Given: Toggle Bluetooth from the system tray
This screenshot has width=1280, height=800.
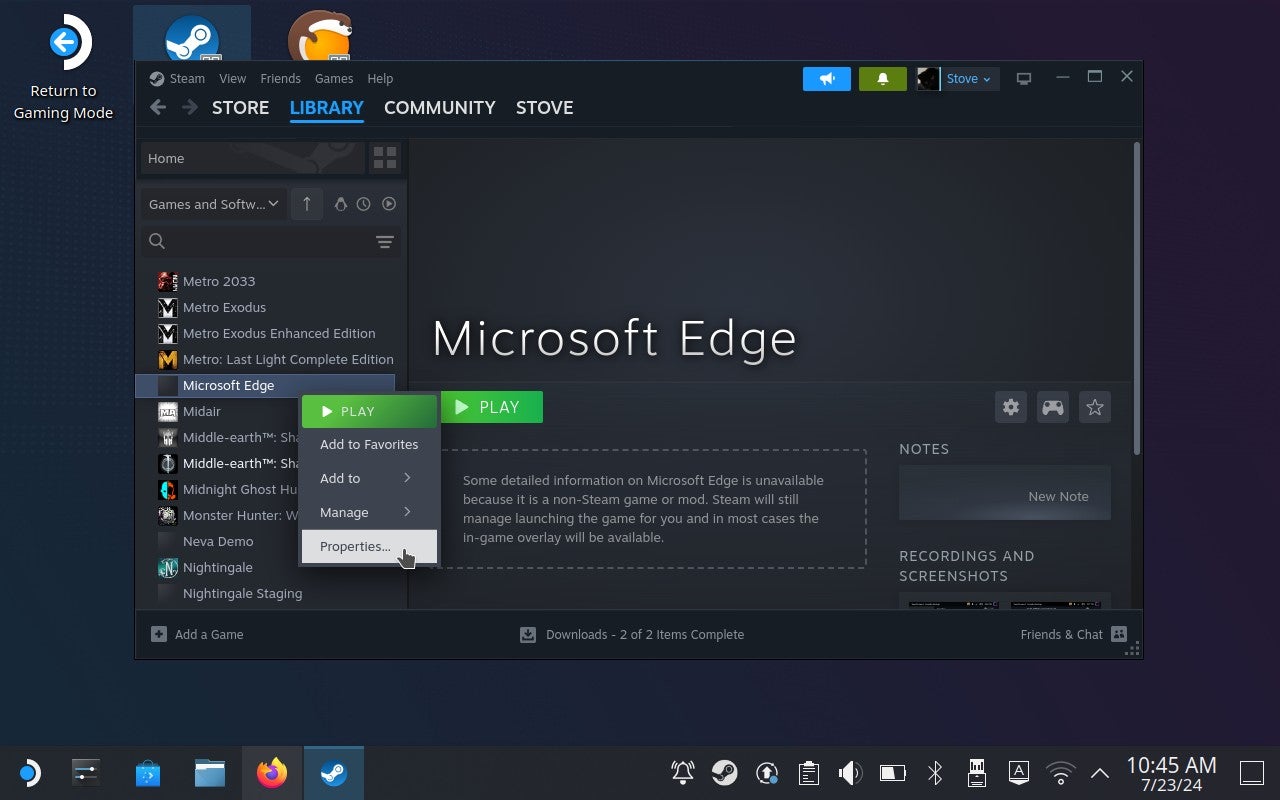Looking at the screenshot, I should [934, 772].
